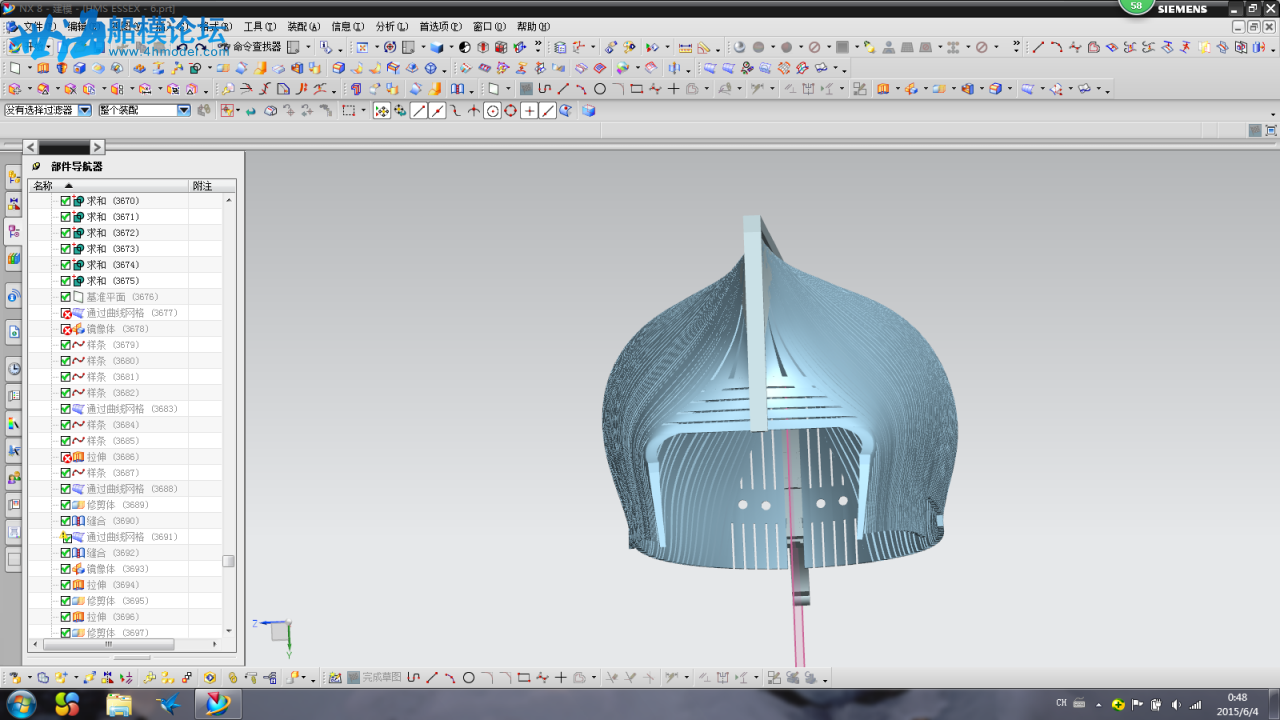Open the Part Navigator tab in the resource bar
The image size is (1280, 720).
click(14, 231)
